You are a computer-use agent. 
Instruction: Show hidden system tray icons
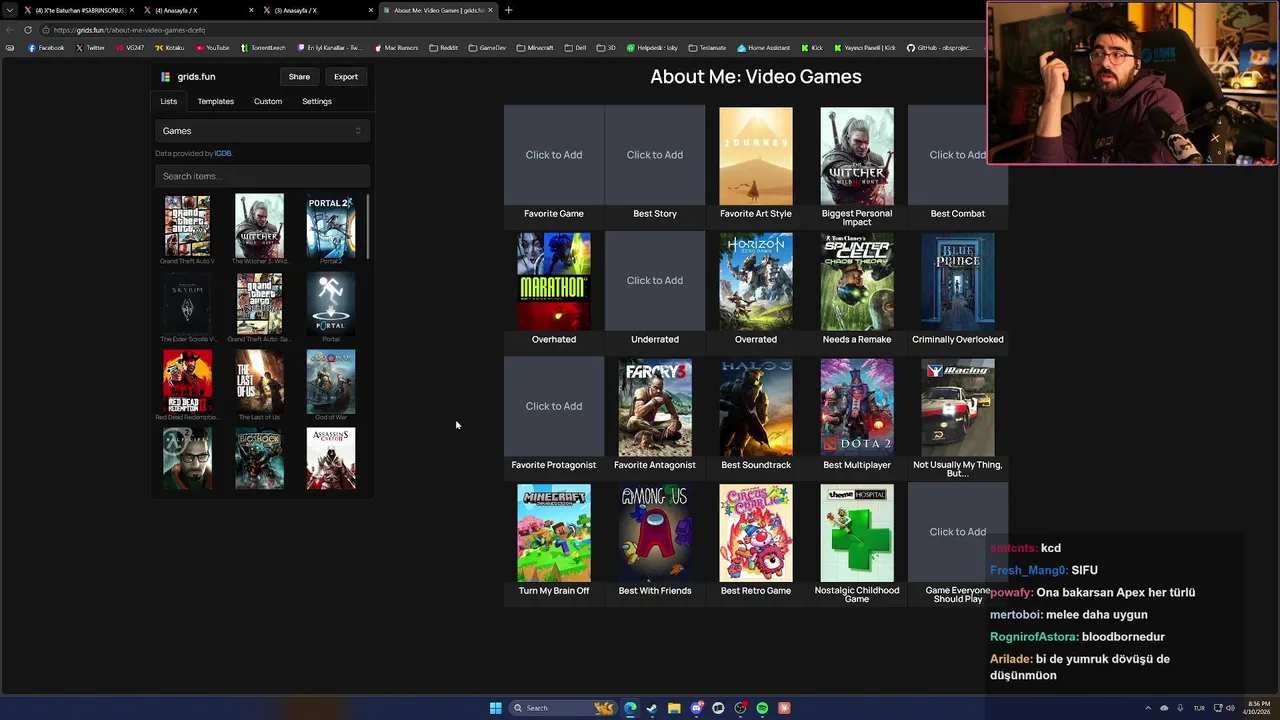(x=1148, y=708)
